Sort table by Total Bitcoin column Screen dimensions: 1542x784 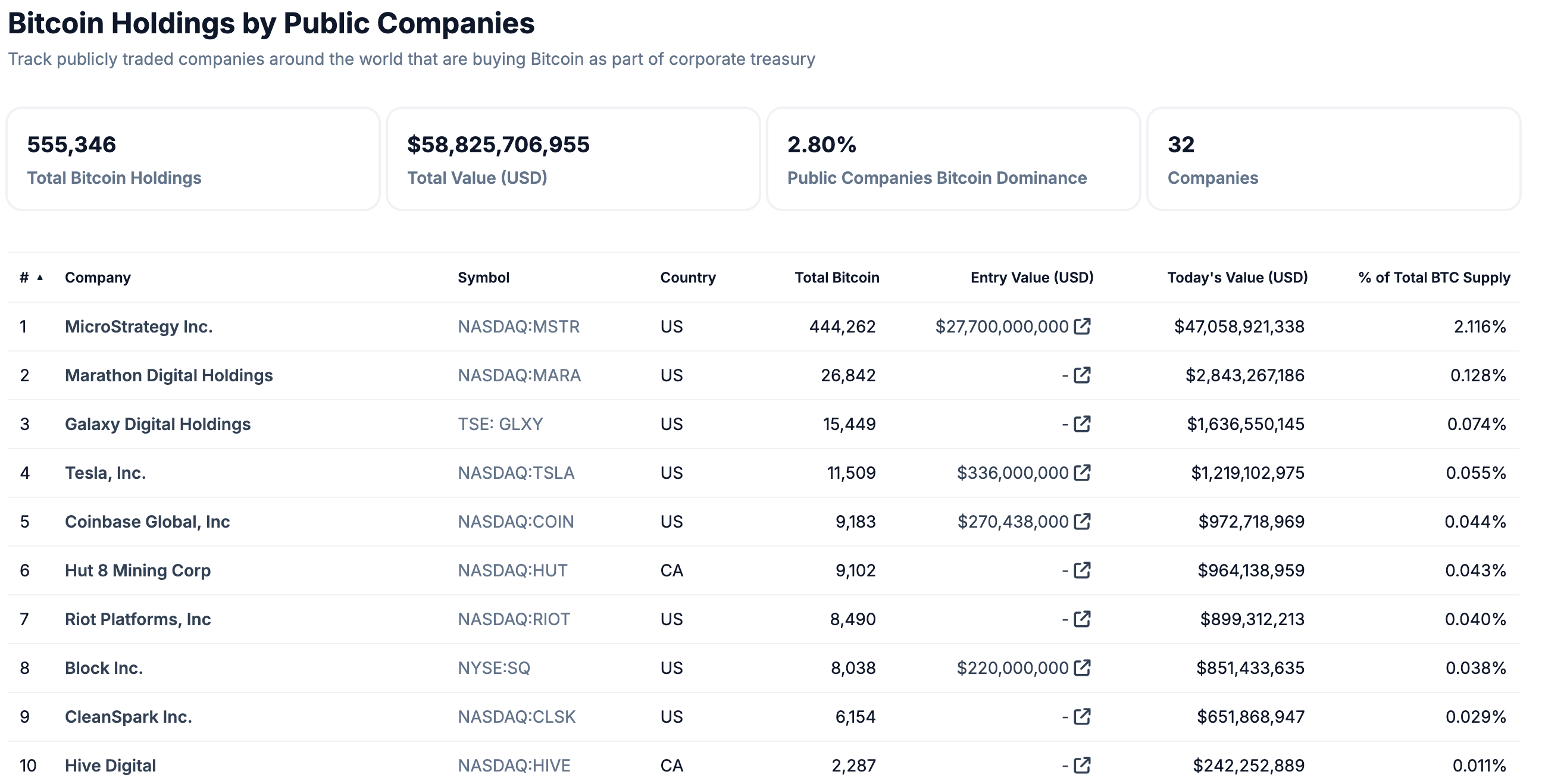click(x=836, y=278)
